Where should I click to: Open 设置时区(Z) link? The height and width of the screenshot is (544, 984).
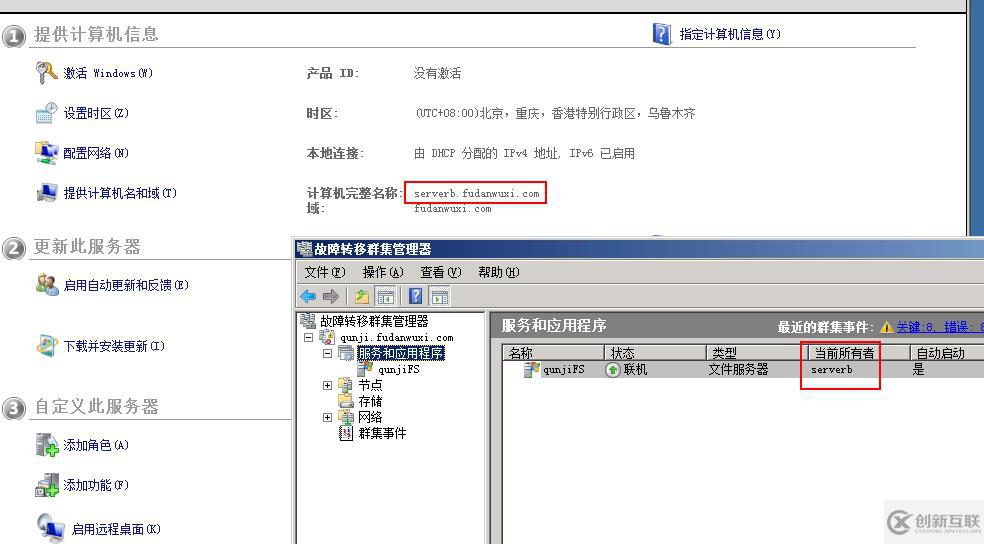[x=96, y=113]
